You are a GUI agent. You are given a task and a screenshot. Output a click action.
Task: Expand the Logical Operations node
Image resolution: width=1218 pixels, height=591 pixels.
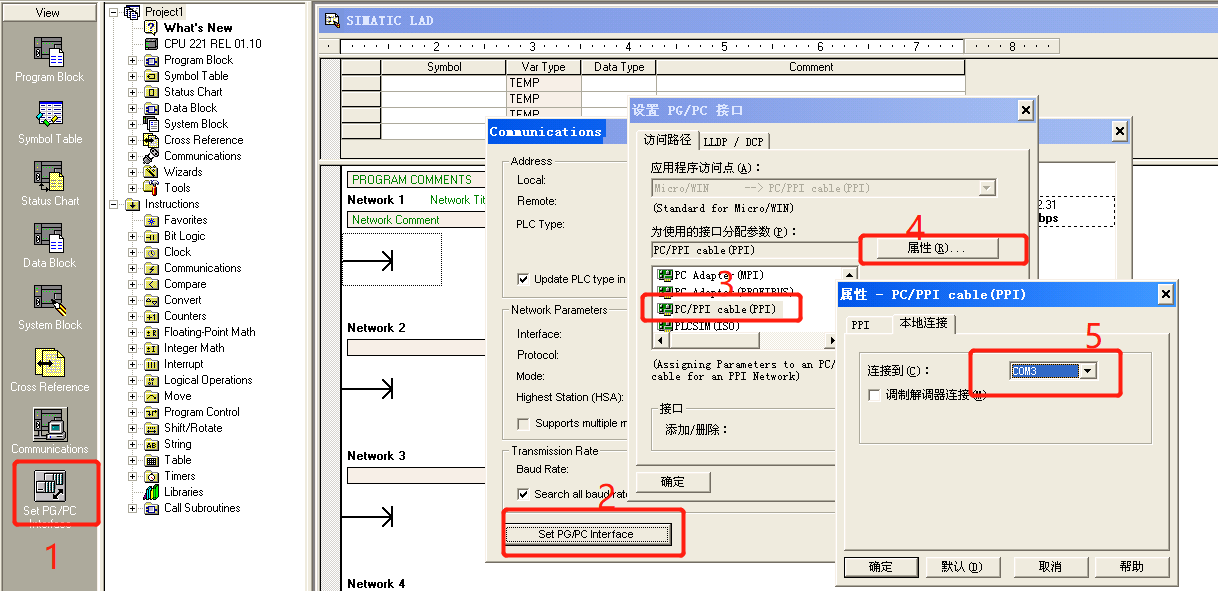click(x=132, y=380)
